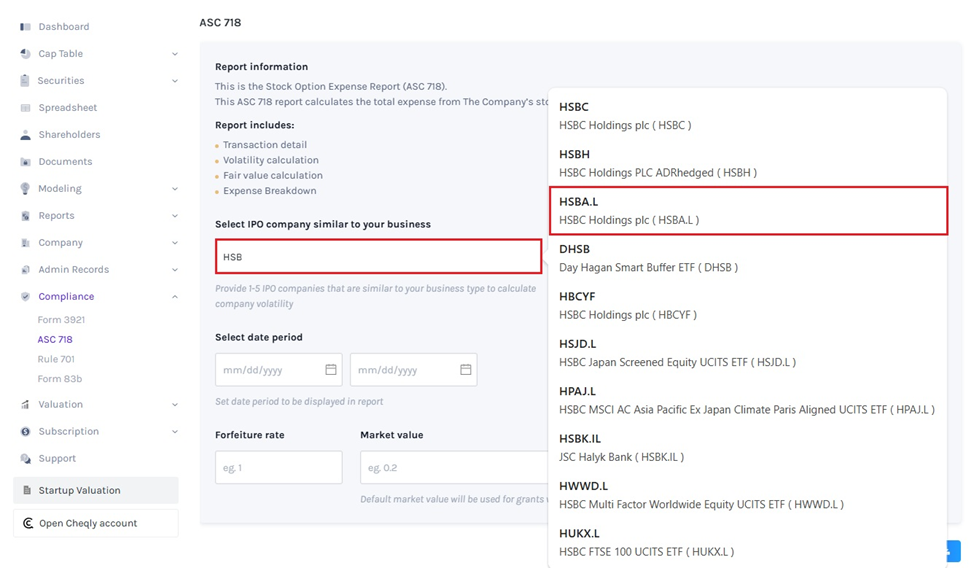Expand the Securities menu chevron
Image resolution: width=974 pixels, height=568 pixels.
(x=175, y=81)
